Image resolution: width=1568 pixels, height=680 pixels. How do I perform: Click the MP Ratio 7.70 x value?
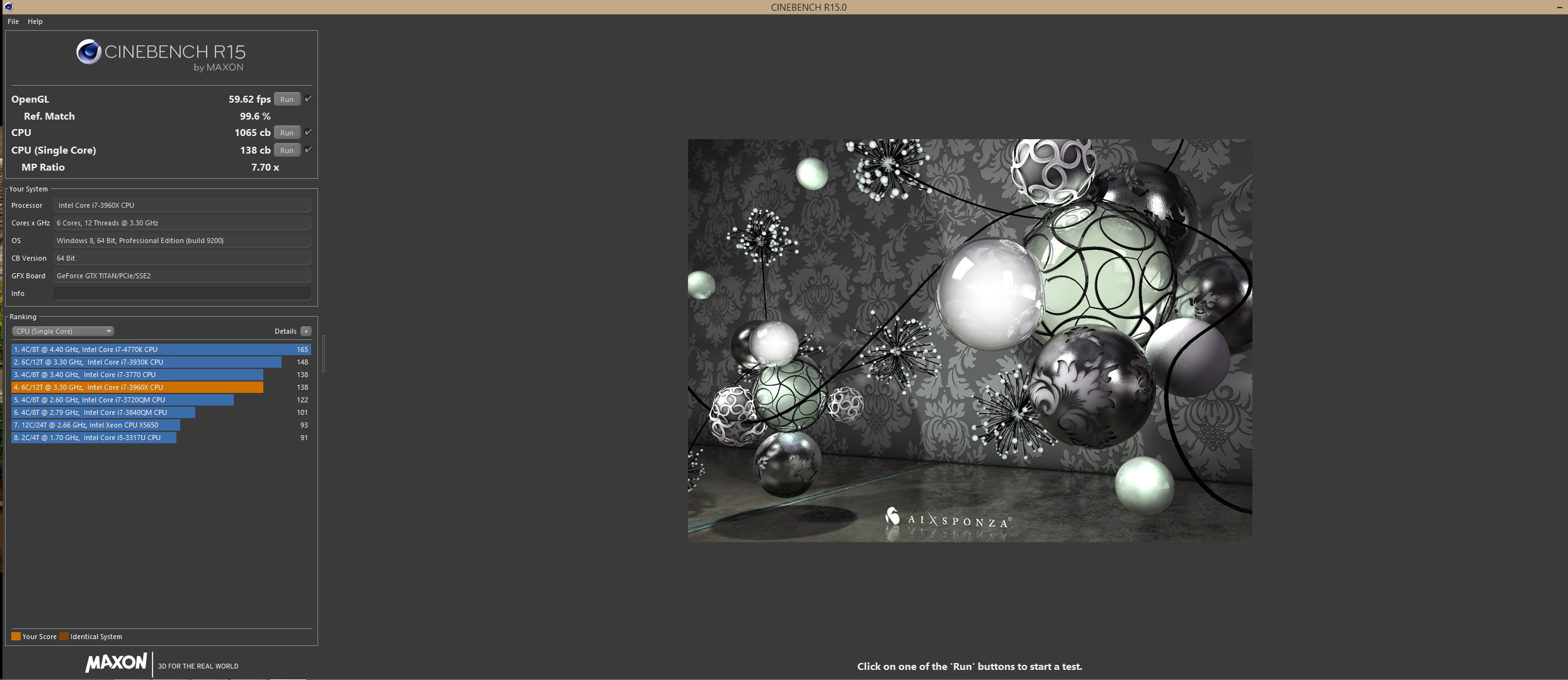[265, 167]
